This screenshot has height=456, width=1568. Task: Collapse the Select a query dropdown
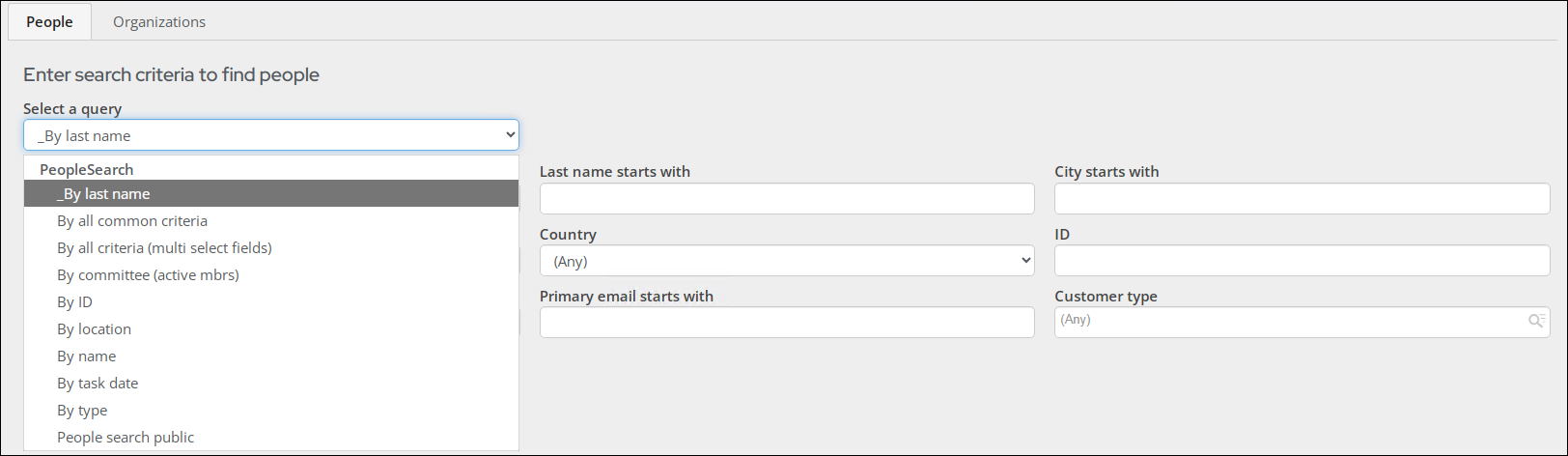pos(270,135)
